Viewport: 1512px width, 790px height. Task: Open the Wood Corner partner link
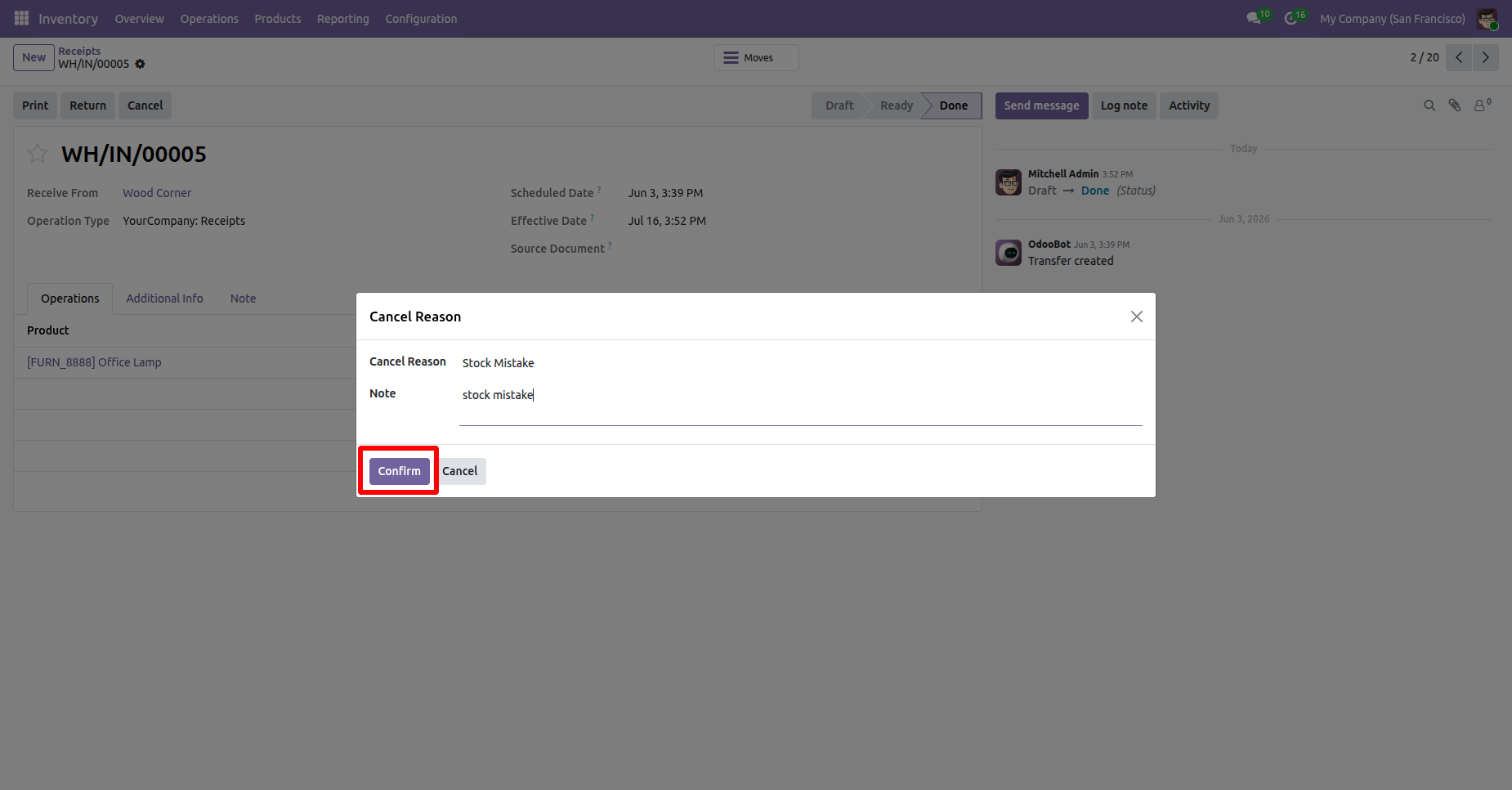pos(157,193)
